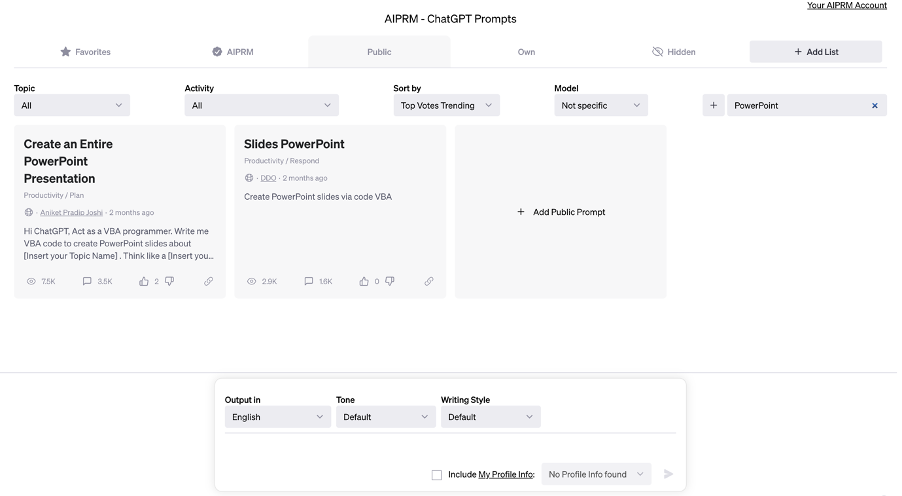
Task: Click into the prompt message input area
Action: [x=450, y=447]
